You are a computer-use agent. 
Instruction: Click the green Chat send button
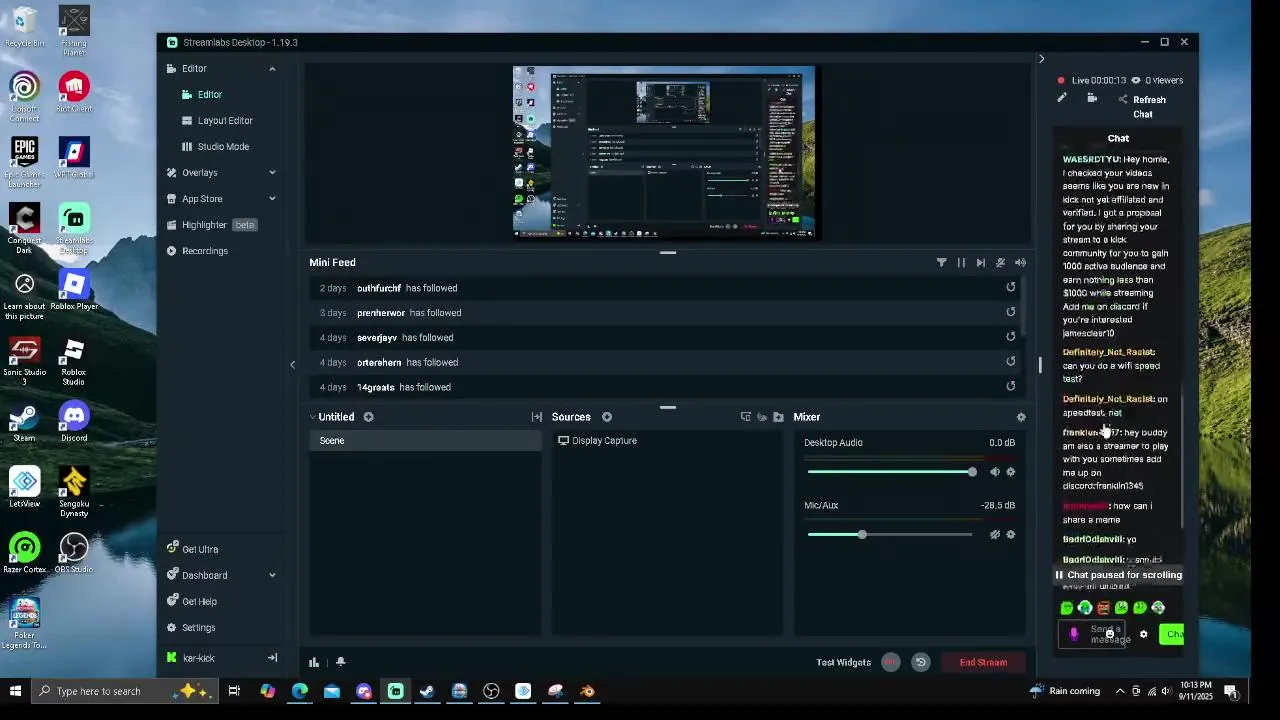point(1172,634)
